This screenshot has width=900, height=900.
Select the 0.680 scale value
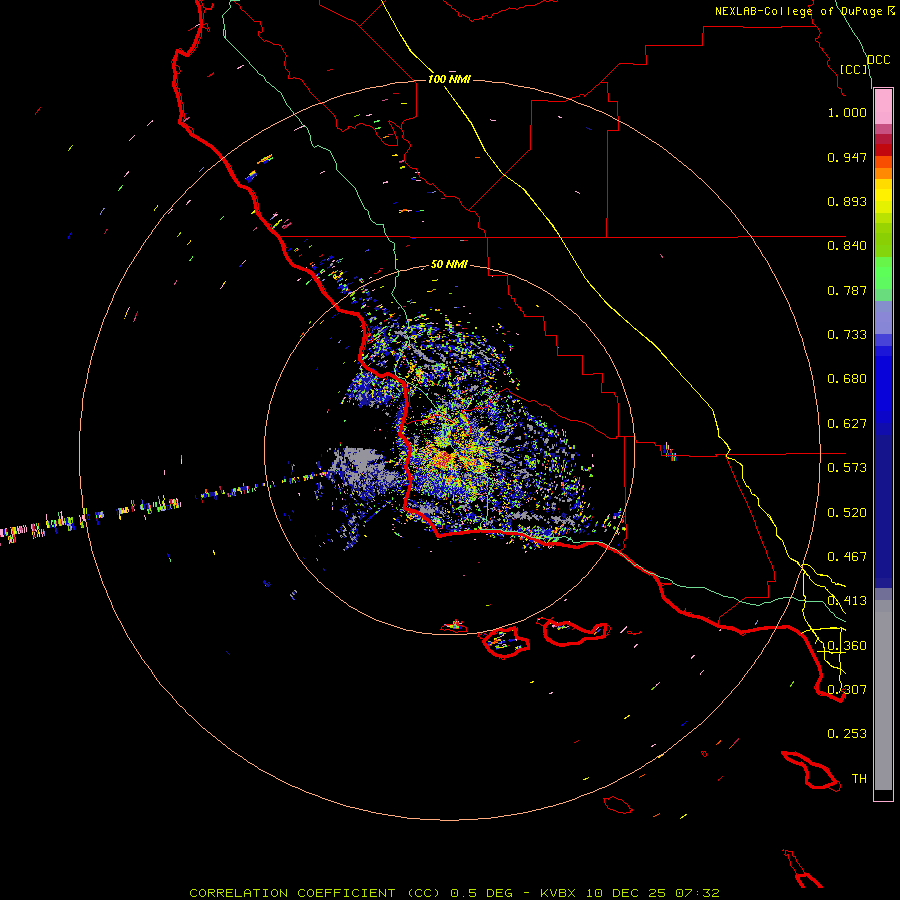point(847,379)
